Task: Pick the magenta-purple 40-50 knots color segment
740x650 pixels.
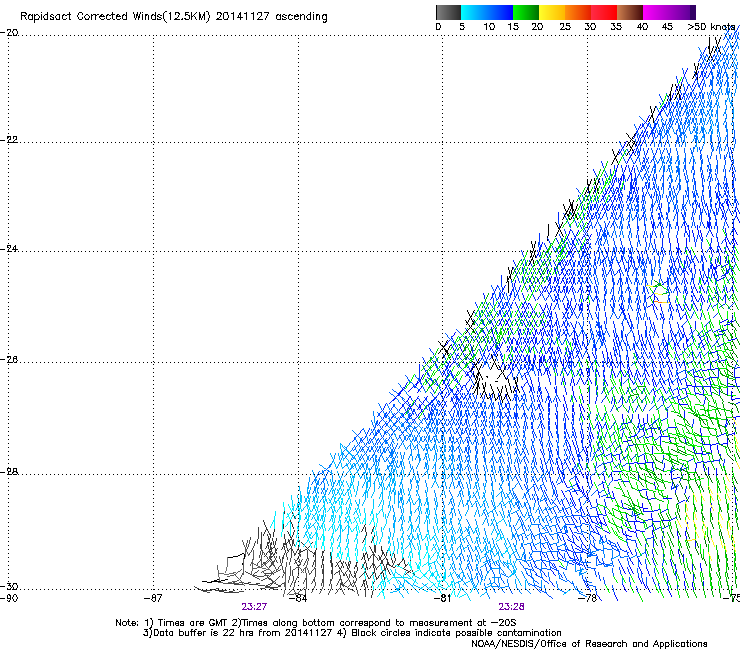Action: [669, 12]
